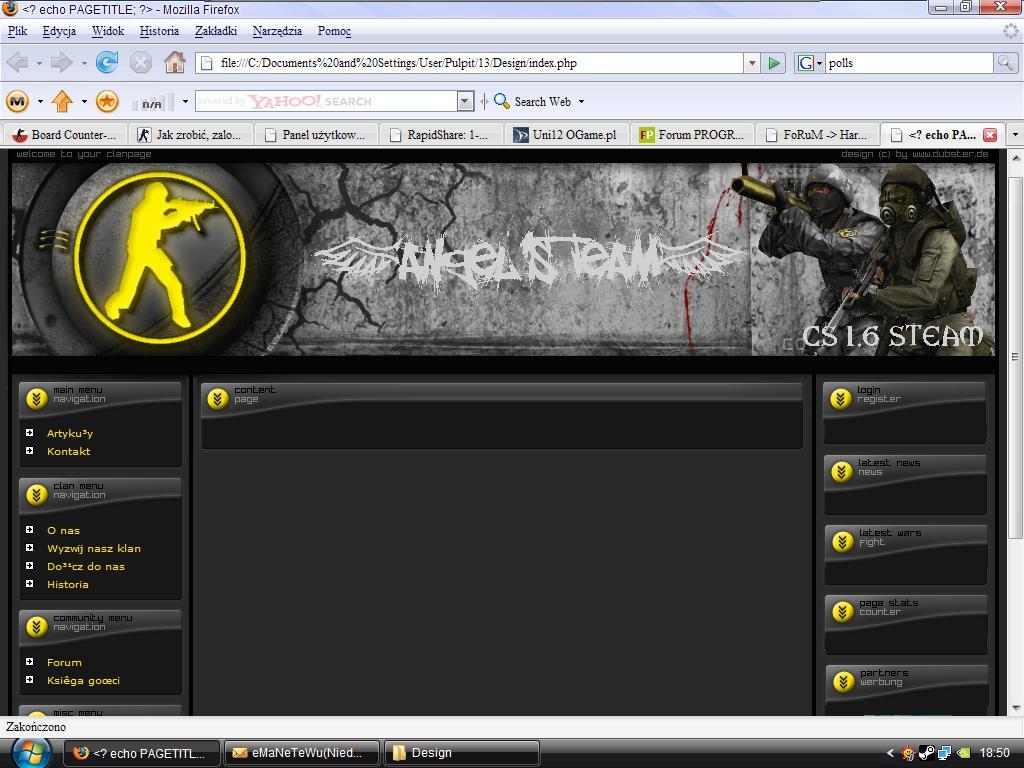The image size is (1024, 768).
Task: Switch to the Jak zrobić tab
Action: pos(190,135)
